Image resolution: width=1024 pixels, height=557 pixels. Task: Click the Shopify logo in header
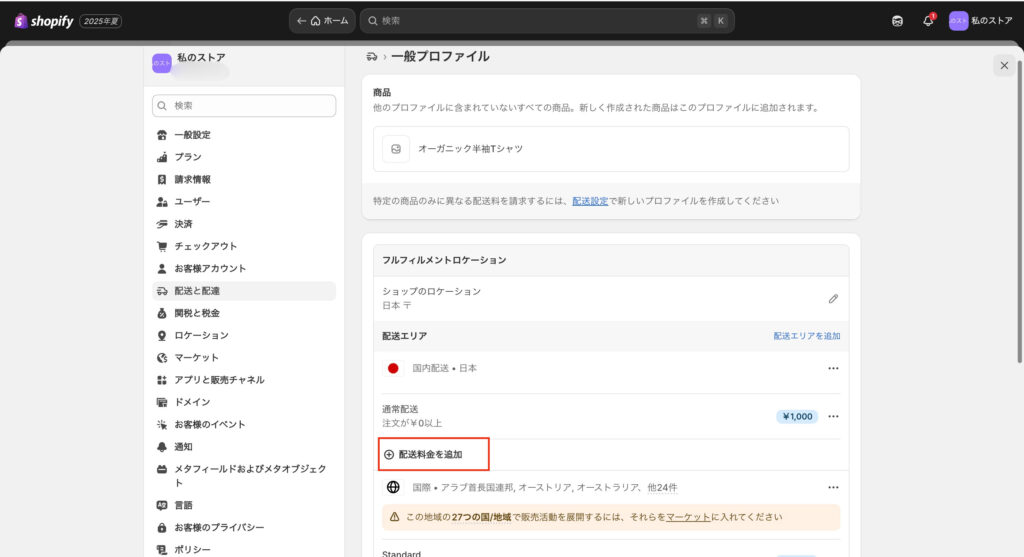coord(45,20)
